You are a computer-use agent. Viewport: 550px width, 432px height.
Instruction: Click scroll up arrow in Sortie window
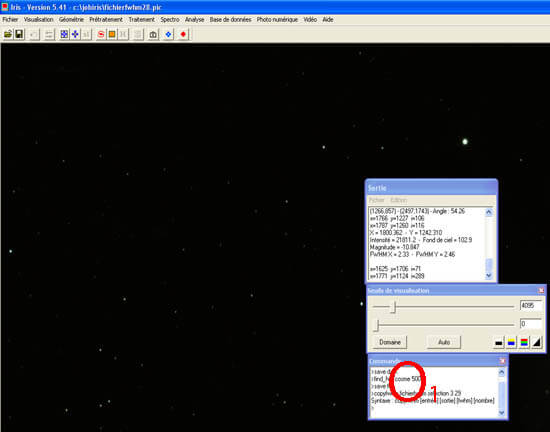(489, 212)
